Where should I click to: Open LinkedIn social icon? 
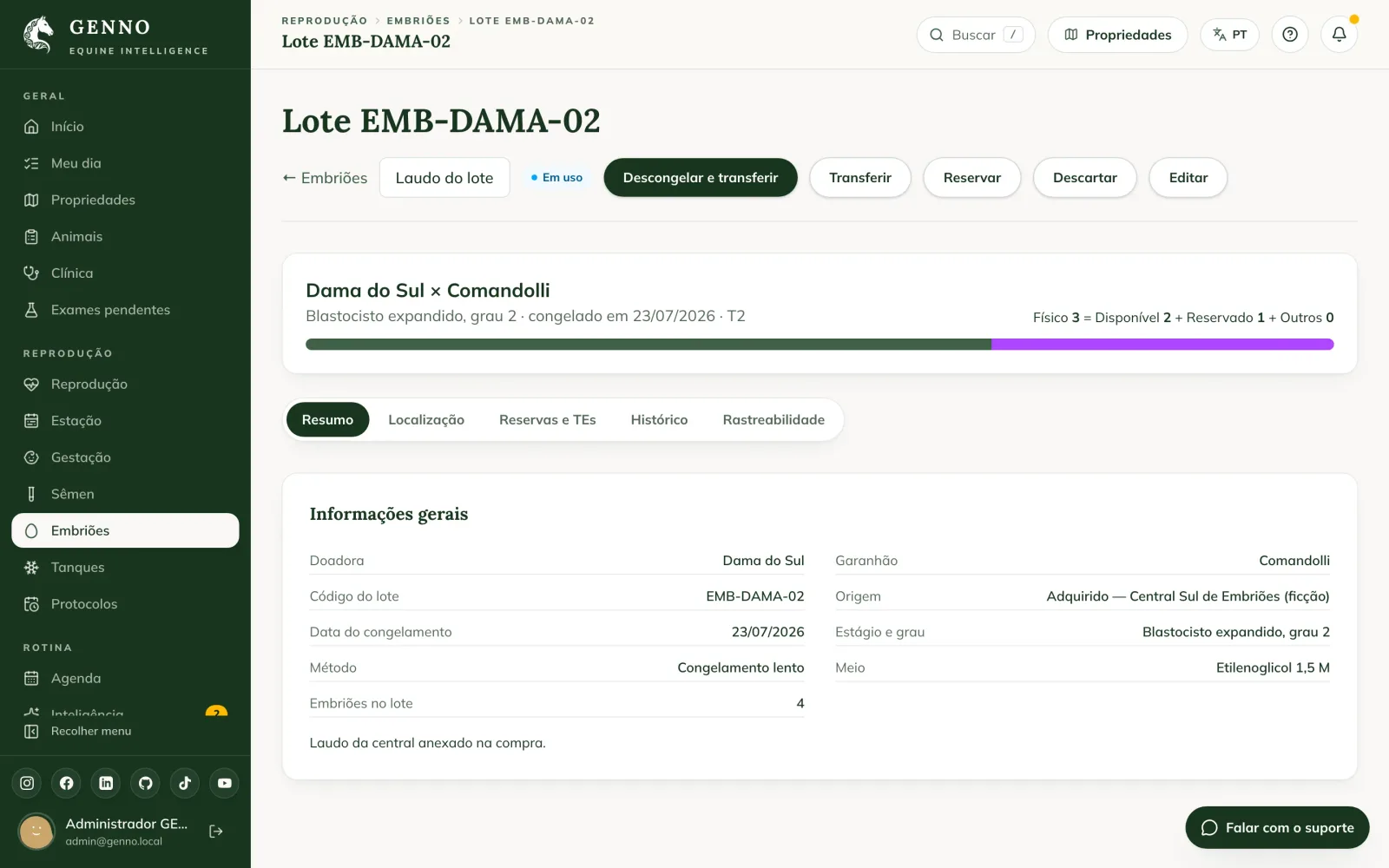(106, 783)
